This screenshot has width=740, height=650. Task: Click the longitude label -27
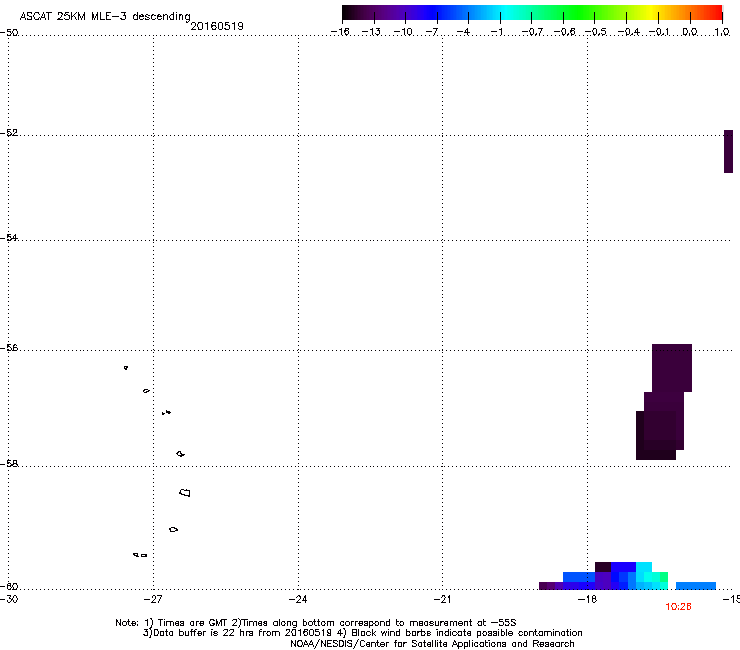(x=153, y=599)
